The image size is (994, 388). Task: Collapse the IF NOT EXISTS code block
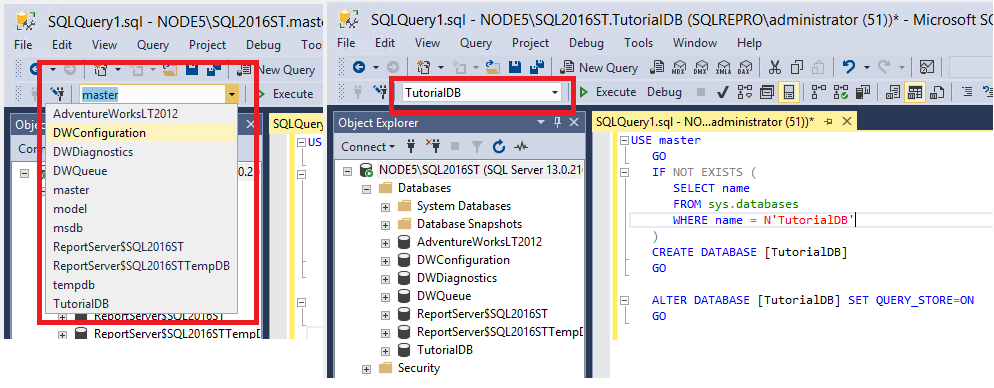pos(624,172)
